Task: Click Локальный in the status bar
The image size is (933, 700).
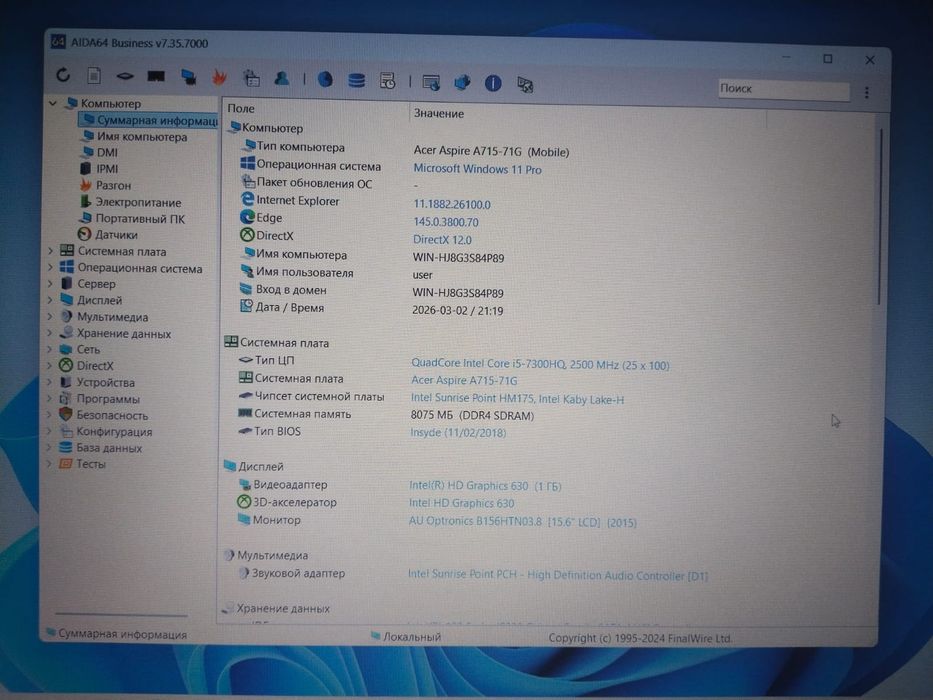Action: [x=412, y=636]
